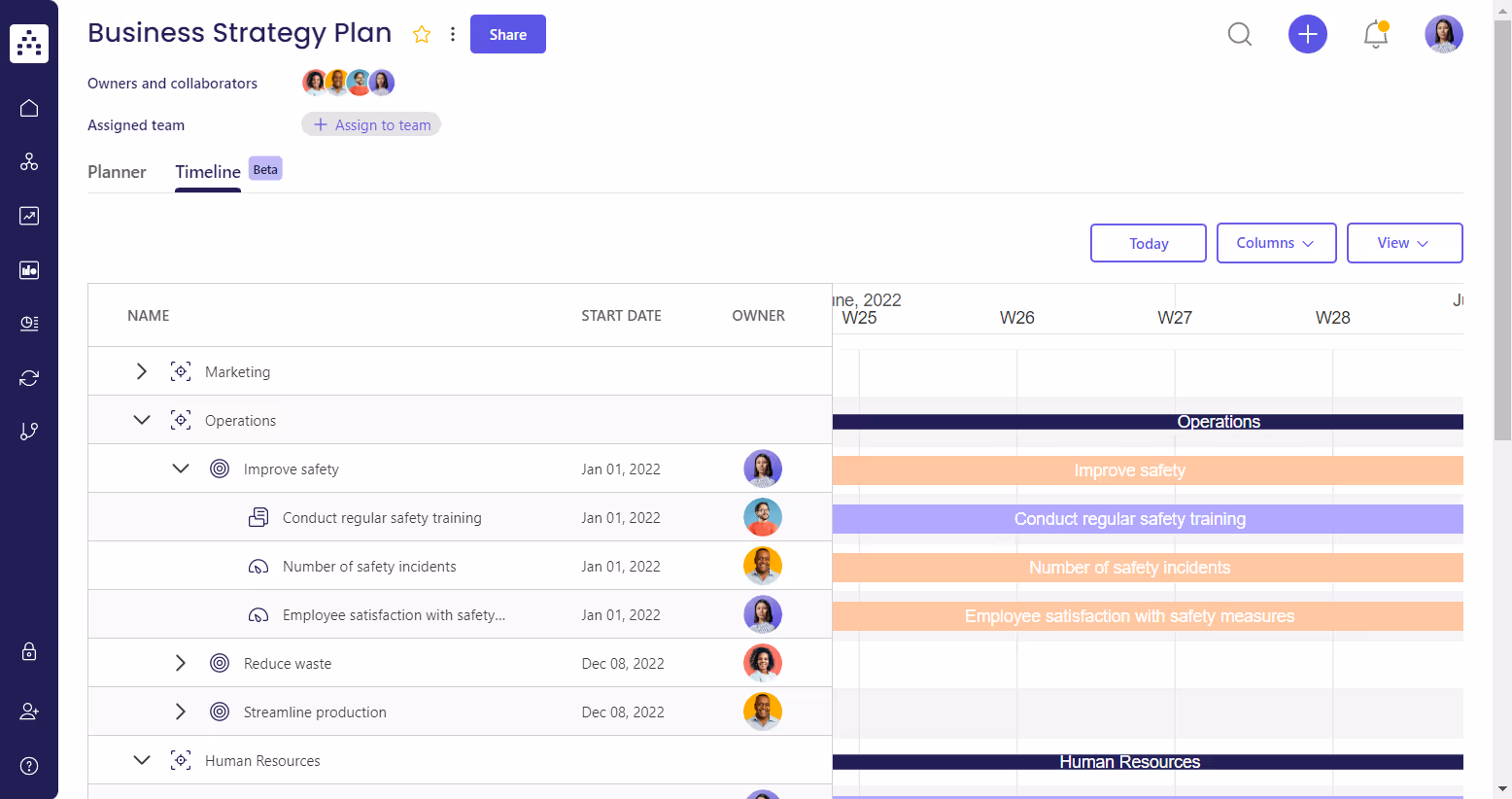The height and width of the screenshot is (799, 1512).
Task: Click the Improve safety timeline bar
Action: click(1129, 469)
